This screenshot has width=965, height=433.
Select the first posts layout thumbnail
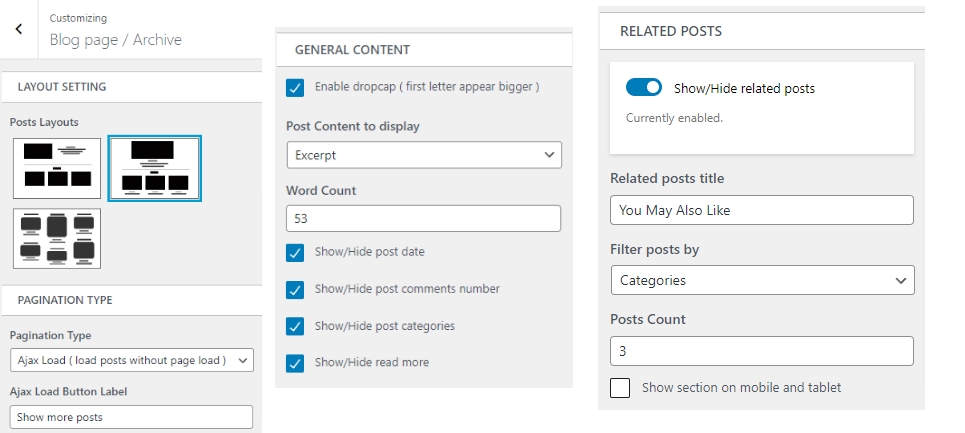[57, 168]
